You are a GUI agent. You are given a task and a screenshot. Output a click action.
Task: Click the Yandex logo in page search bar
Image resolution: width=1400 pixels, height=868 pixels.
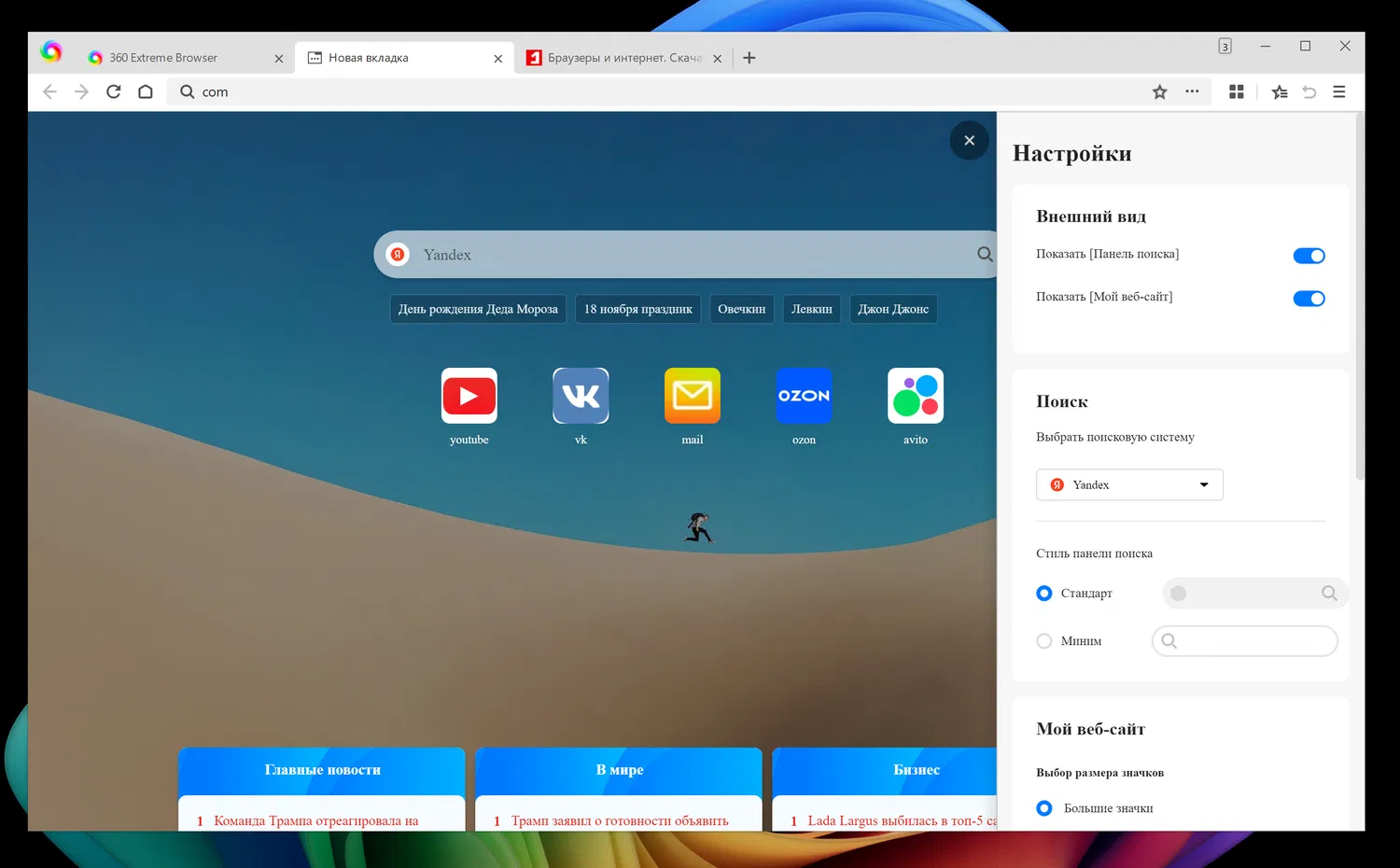click(398, 254)
